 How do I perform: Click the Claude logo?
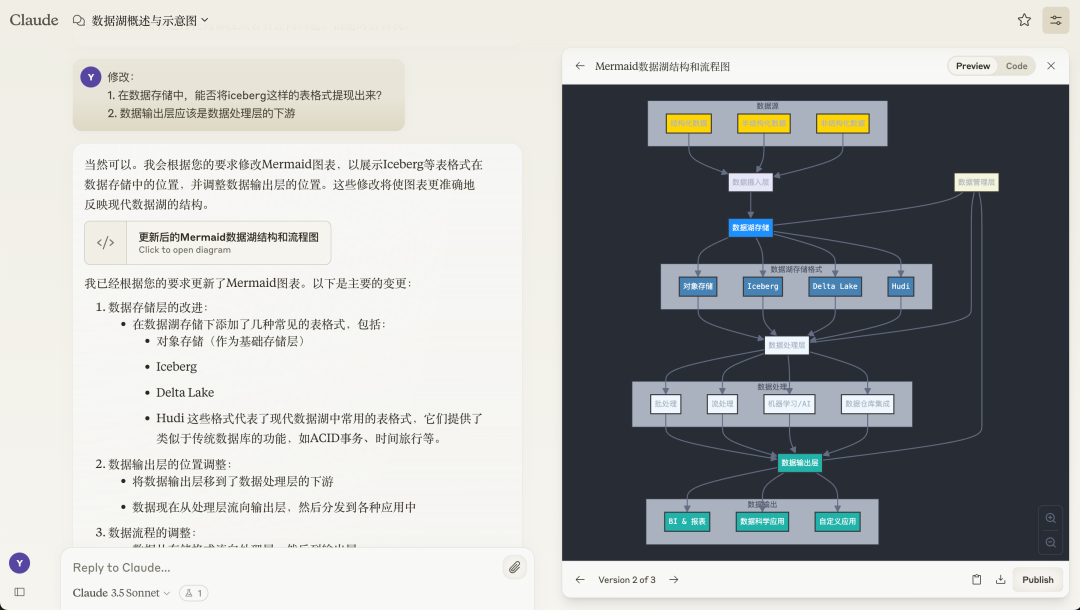[33, 20]
